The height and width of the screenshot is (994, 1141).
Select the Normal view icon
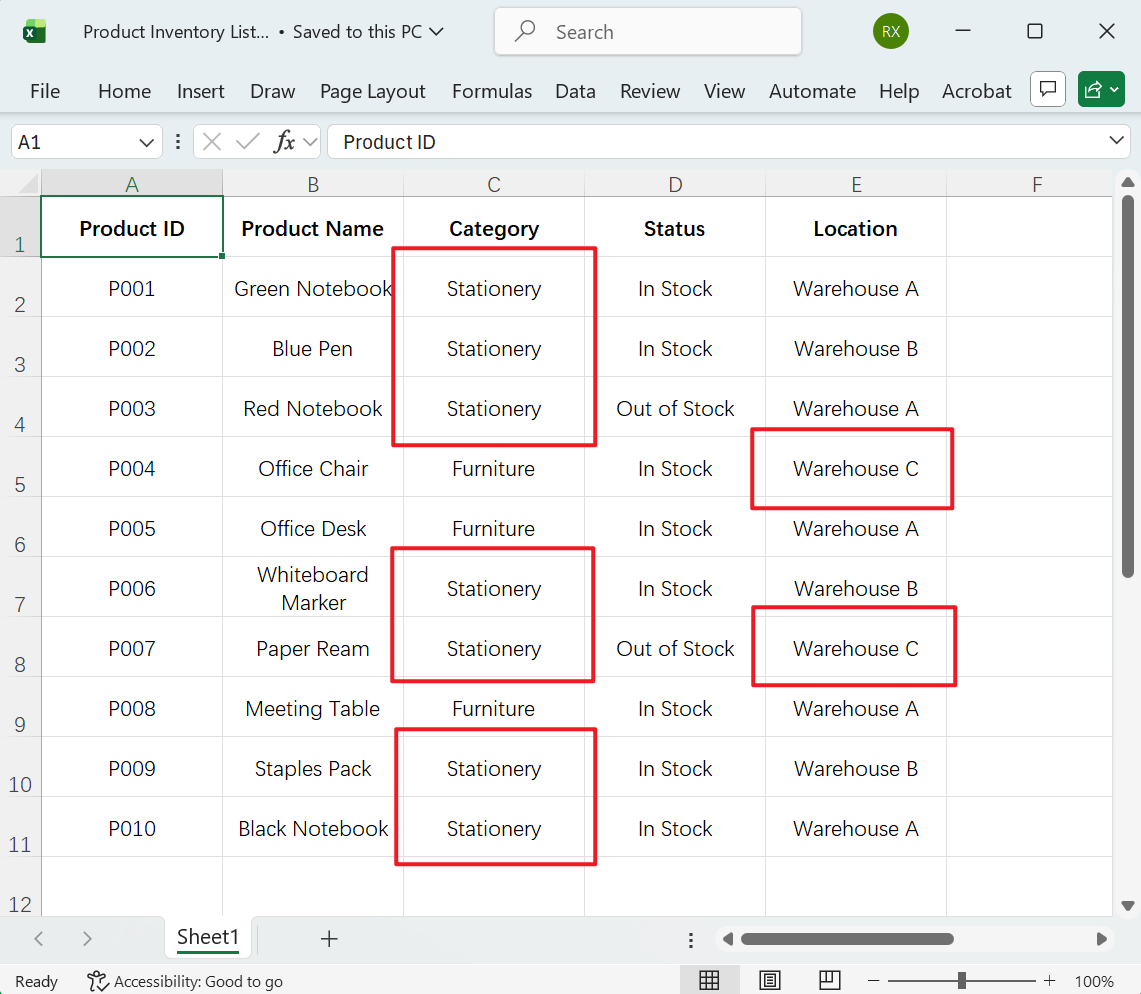click(710, 980)
